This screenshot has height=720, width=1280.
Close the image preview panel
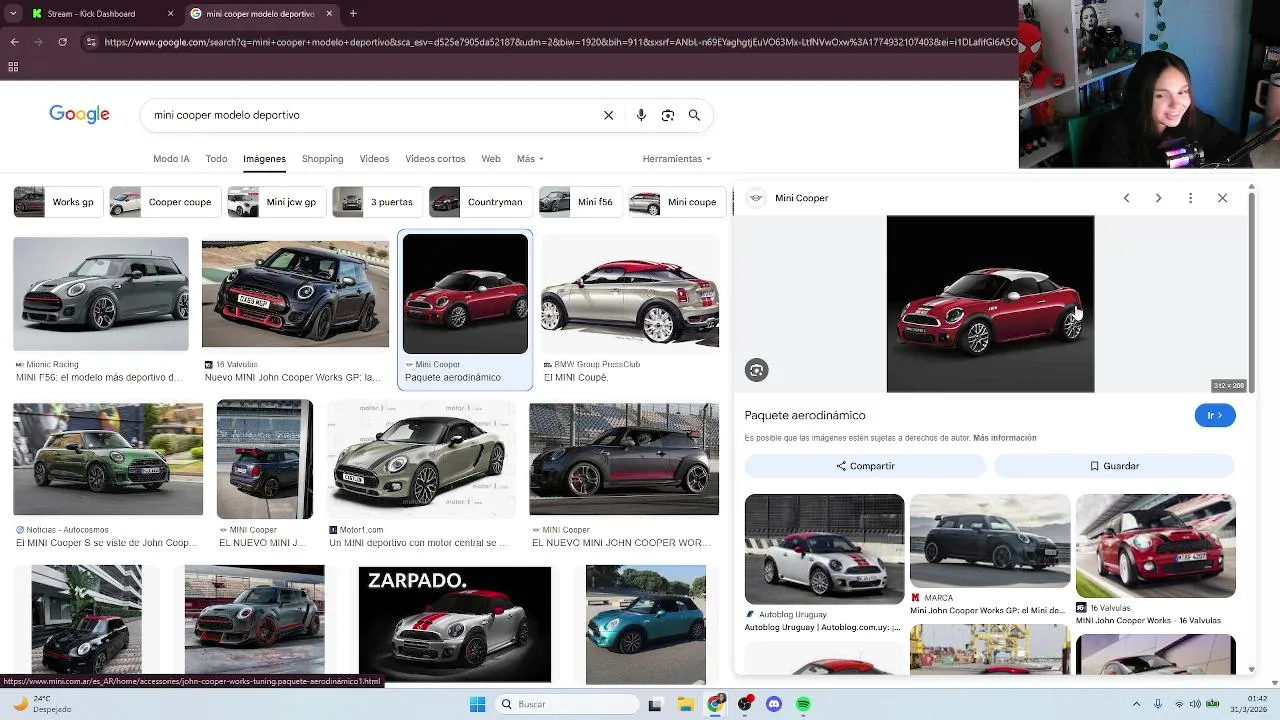(1222, 198)
